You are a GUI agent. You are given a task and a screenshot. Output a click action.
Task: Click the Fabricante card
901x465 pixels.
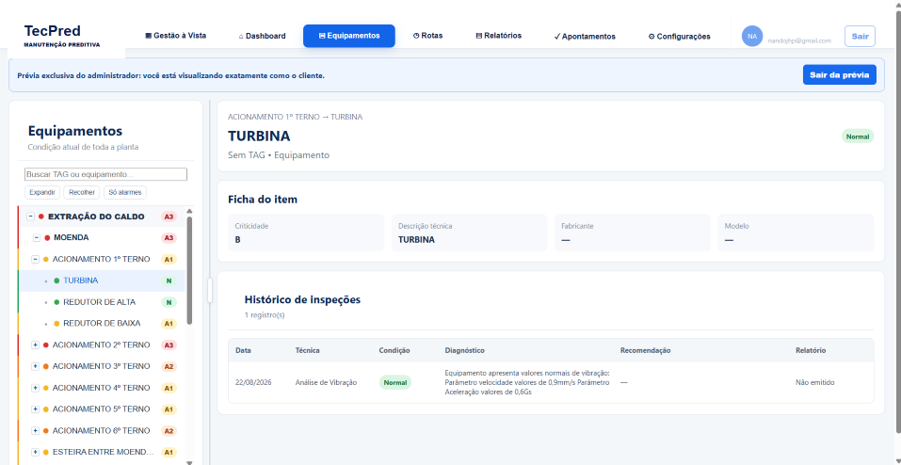coord(632,233)
